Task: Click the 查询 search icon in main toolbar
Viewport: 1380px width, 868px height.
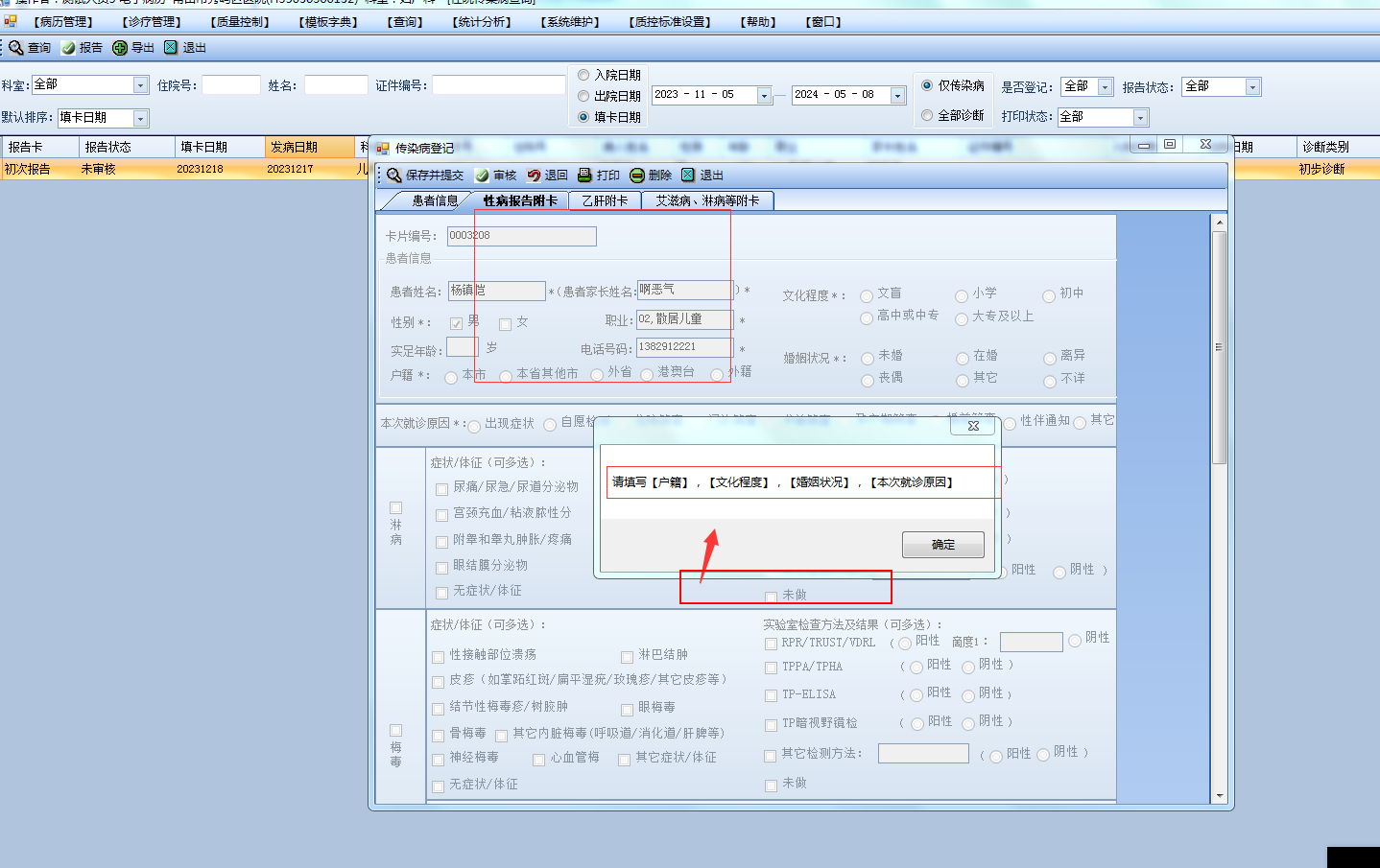Action: coord(16,48)
